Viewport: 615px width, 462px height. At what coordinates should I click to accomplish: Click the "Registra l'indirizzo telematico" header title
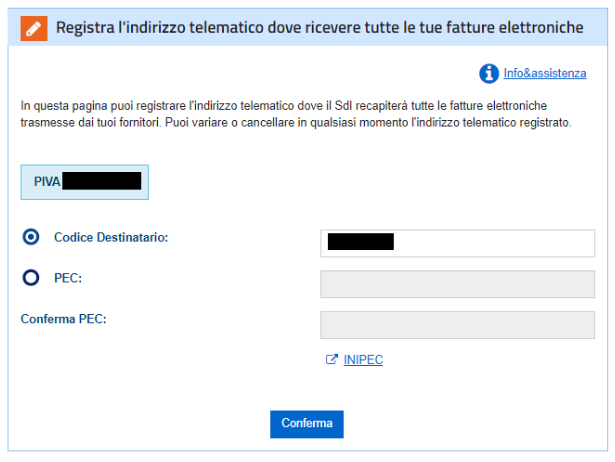320,28
